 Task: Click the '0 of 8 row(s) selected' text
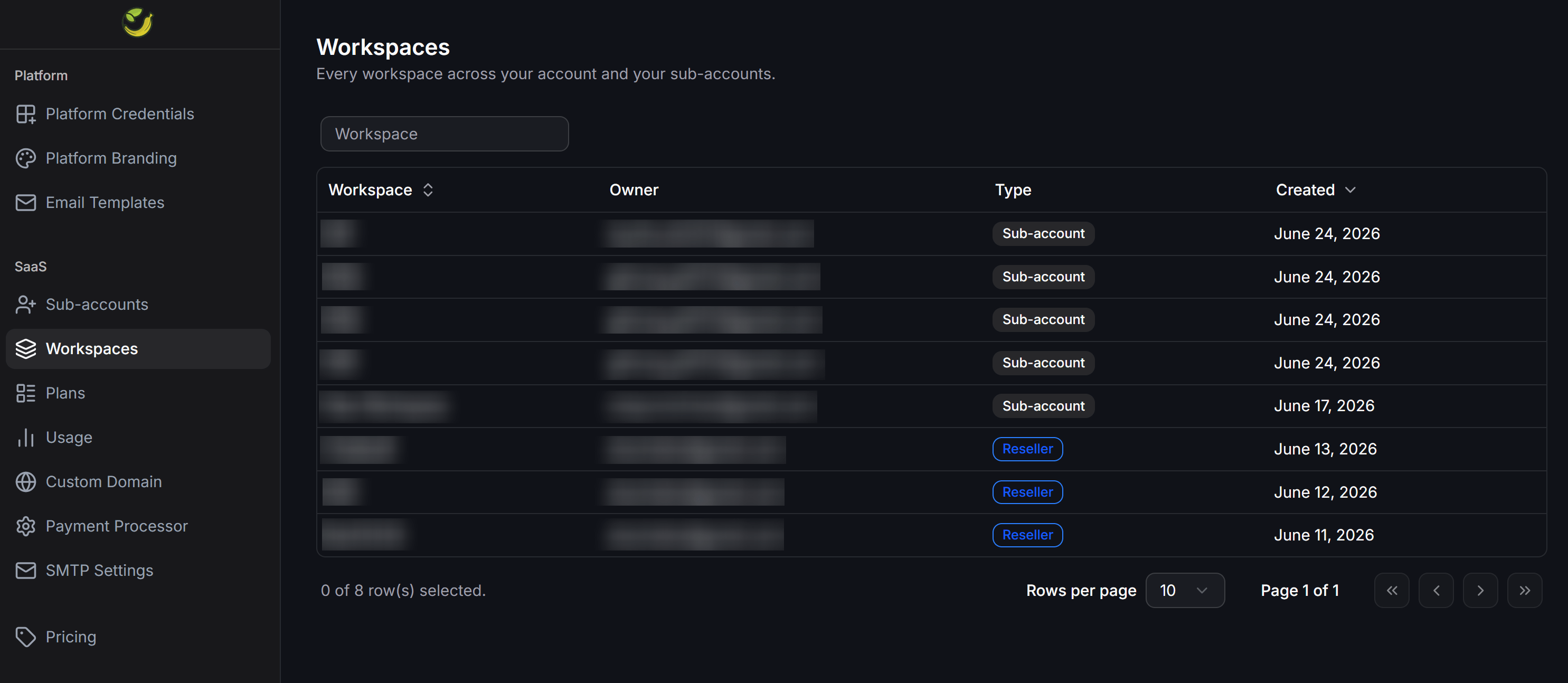[x=403, y=591]
